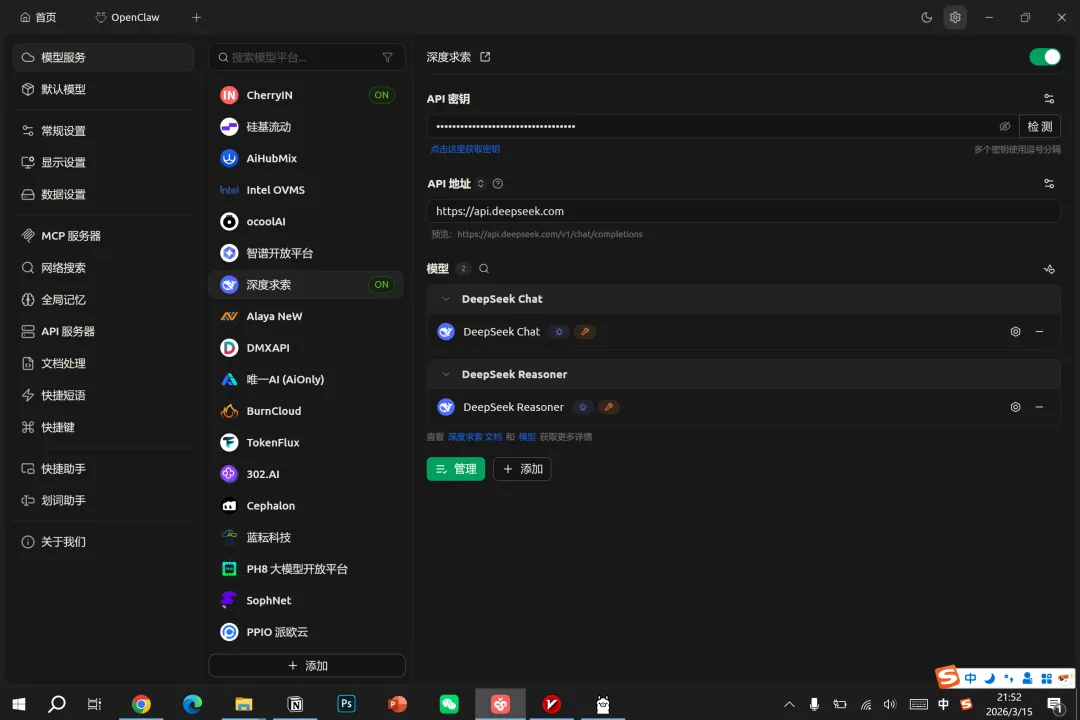
Task: Click the 检测 API key check button
Action: point(1039,126)
